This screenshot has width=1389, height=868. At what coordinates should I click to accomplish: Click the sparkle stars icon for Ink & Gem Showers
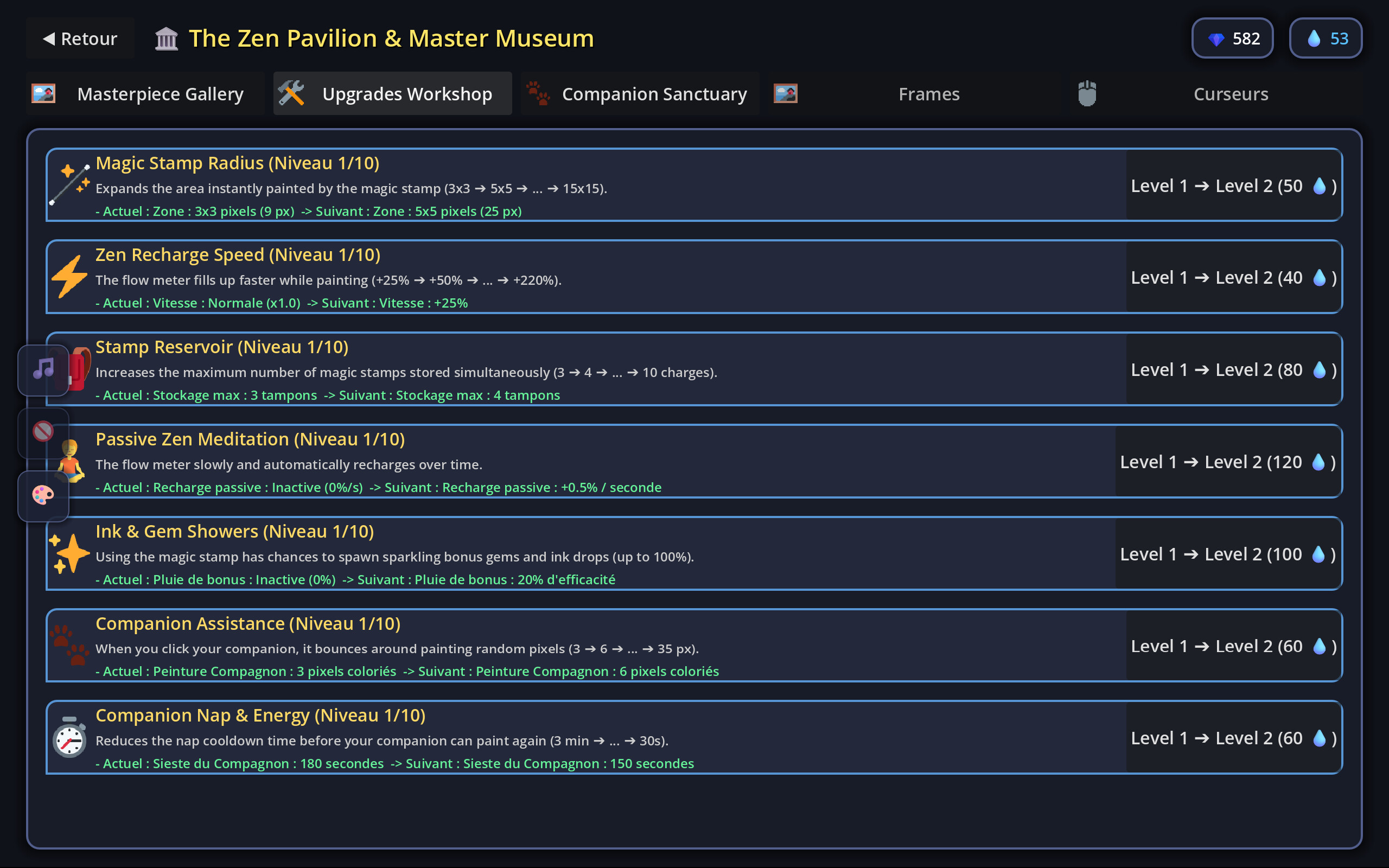coord(69,553)
